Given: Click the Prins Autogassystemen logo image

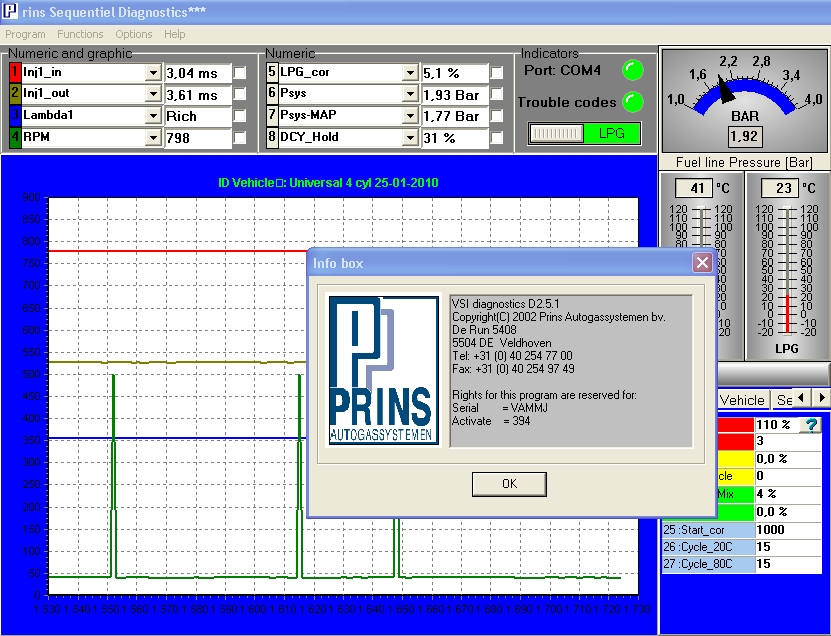Looking at the screenshot, I should coord(384,370).
